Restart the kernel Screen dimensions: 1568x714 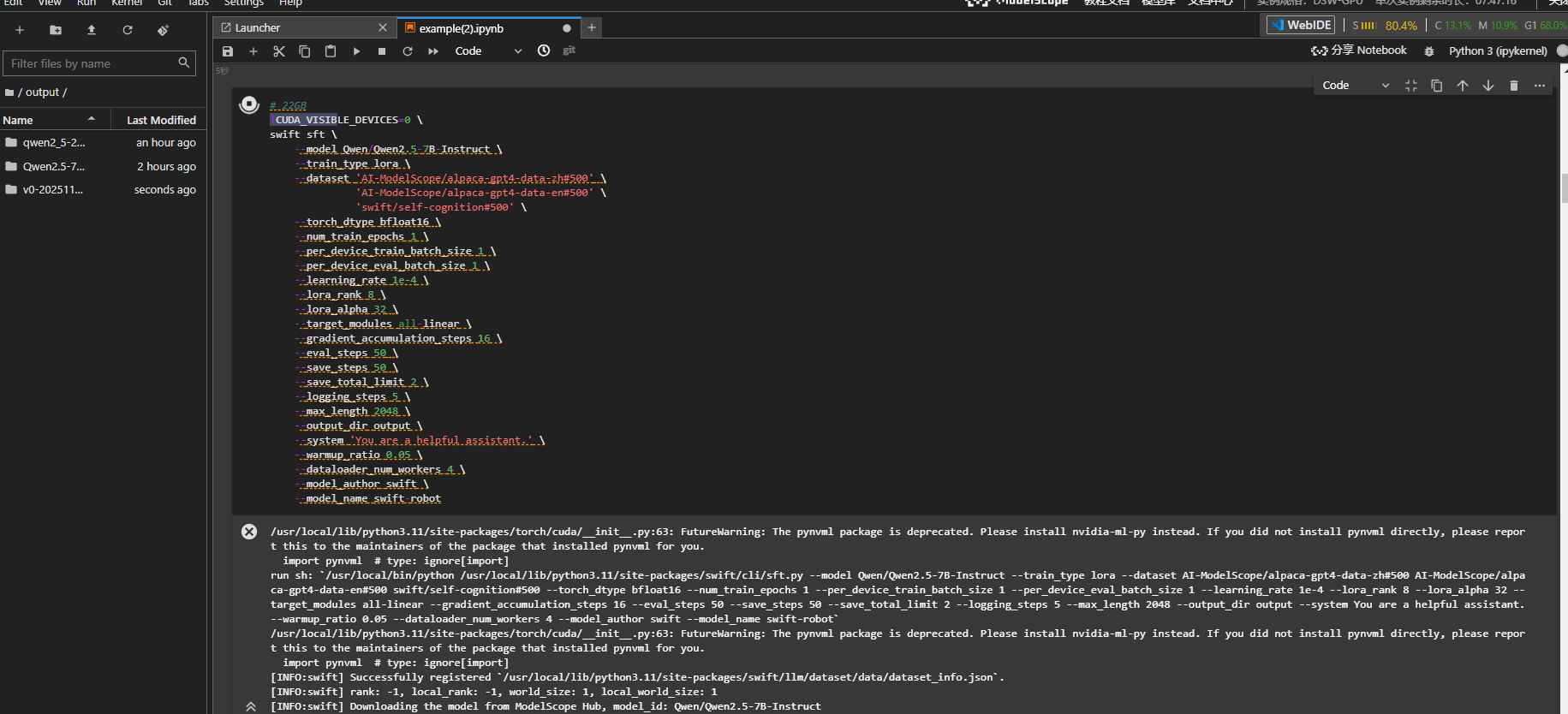[x=408, y=51]
